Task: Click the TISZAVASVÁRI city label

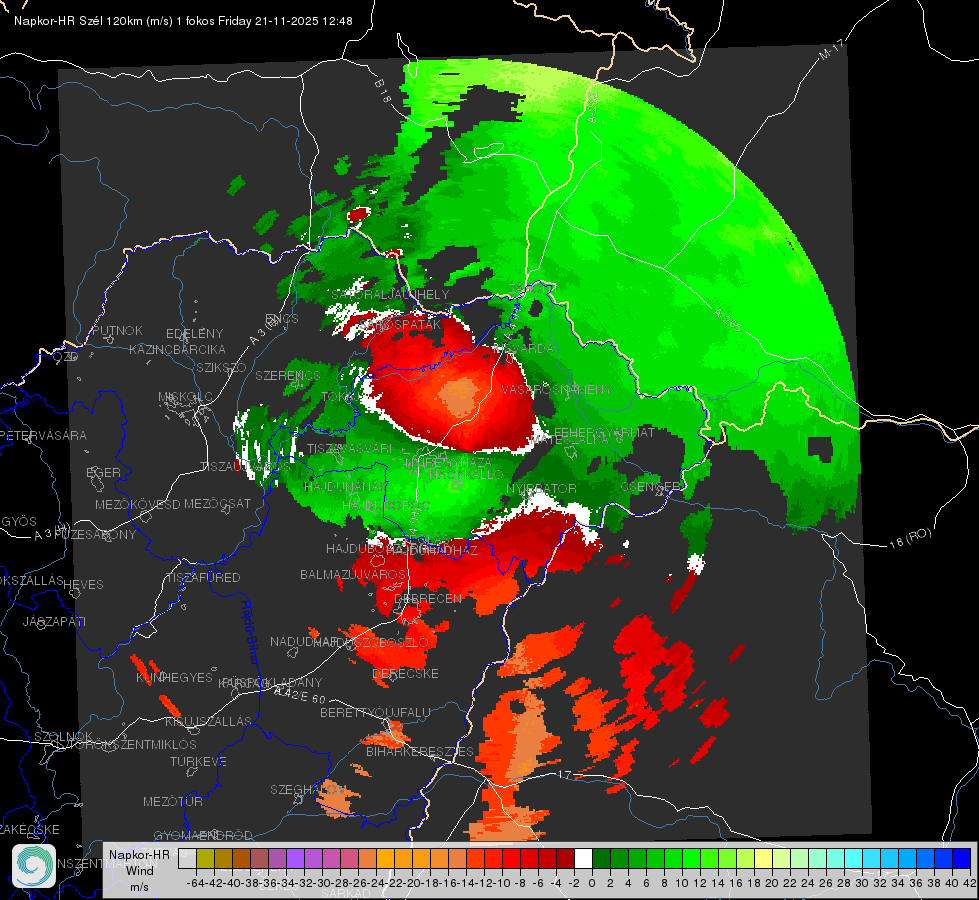Action: coord(350,448)
